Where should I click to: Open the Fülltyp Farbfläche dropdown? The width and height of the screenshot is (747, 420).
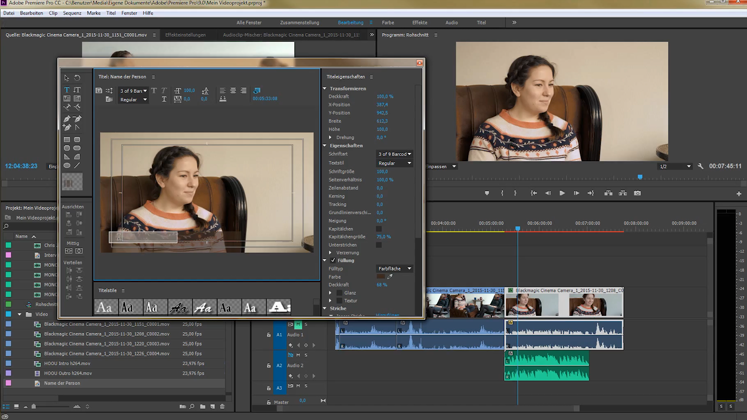(x=394, y=268)
